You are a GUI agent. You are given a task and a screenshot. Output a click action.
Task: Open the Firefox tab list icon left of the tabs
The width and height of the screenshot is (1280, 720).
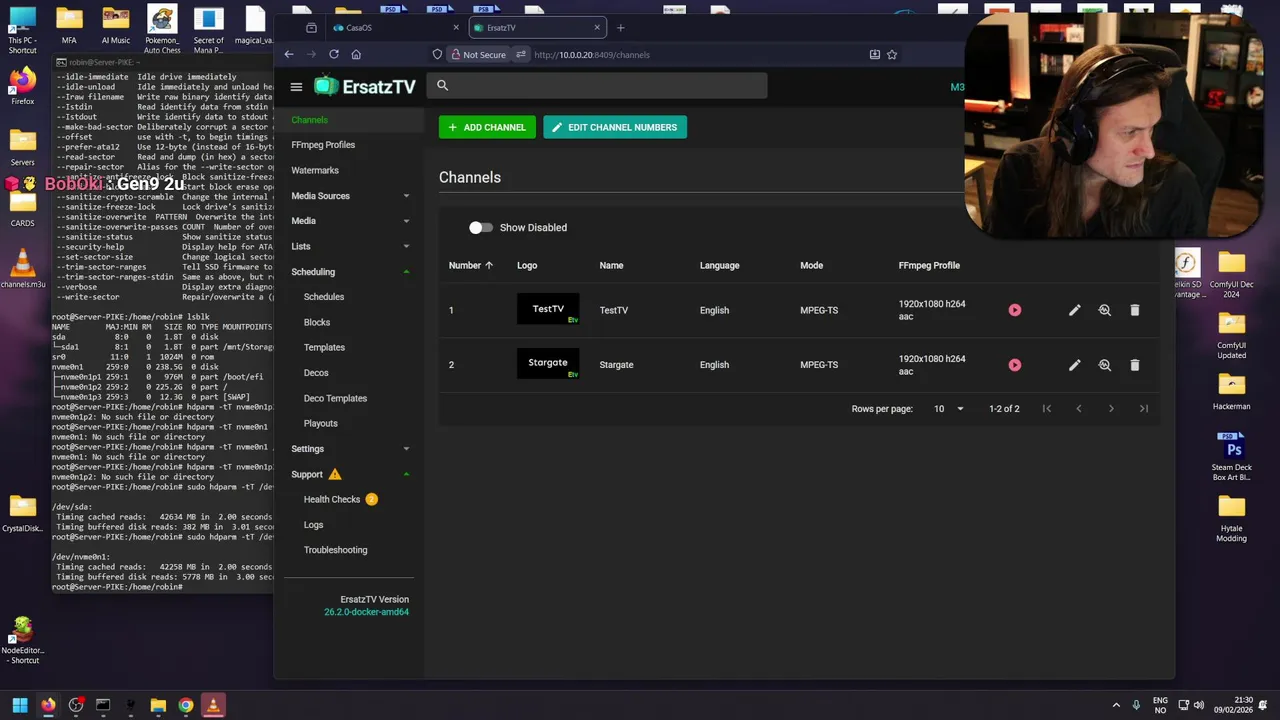311,27
